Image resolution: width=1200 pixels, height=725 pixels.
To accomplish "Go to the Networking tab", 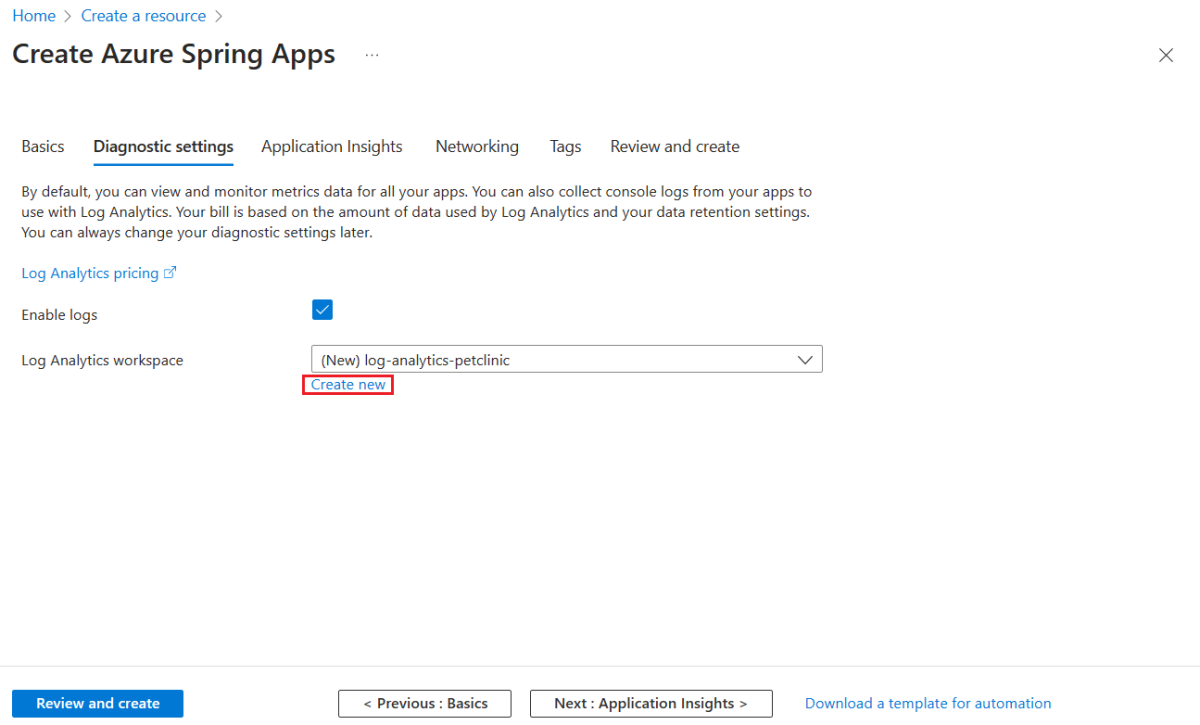I will click(477, 146).
